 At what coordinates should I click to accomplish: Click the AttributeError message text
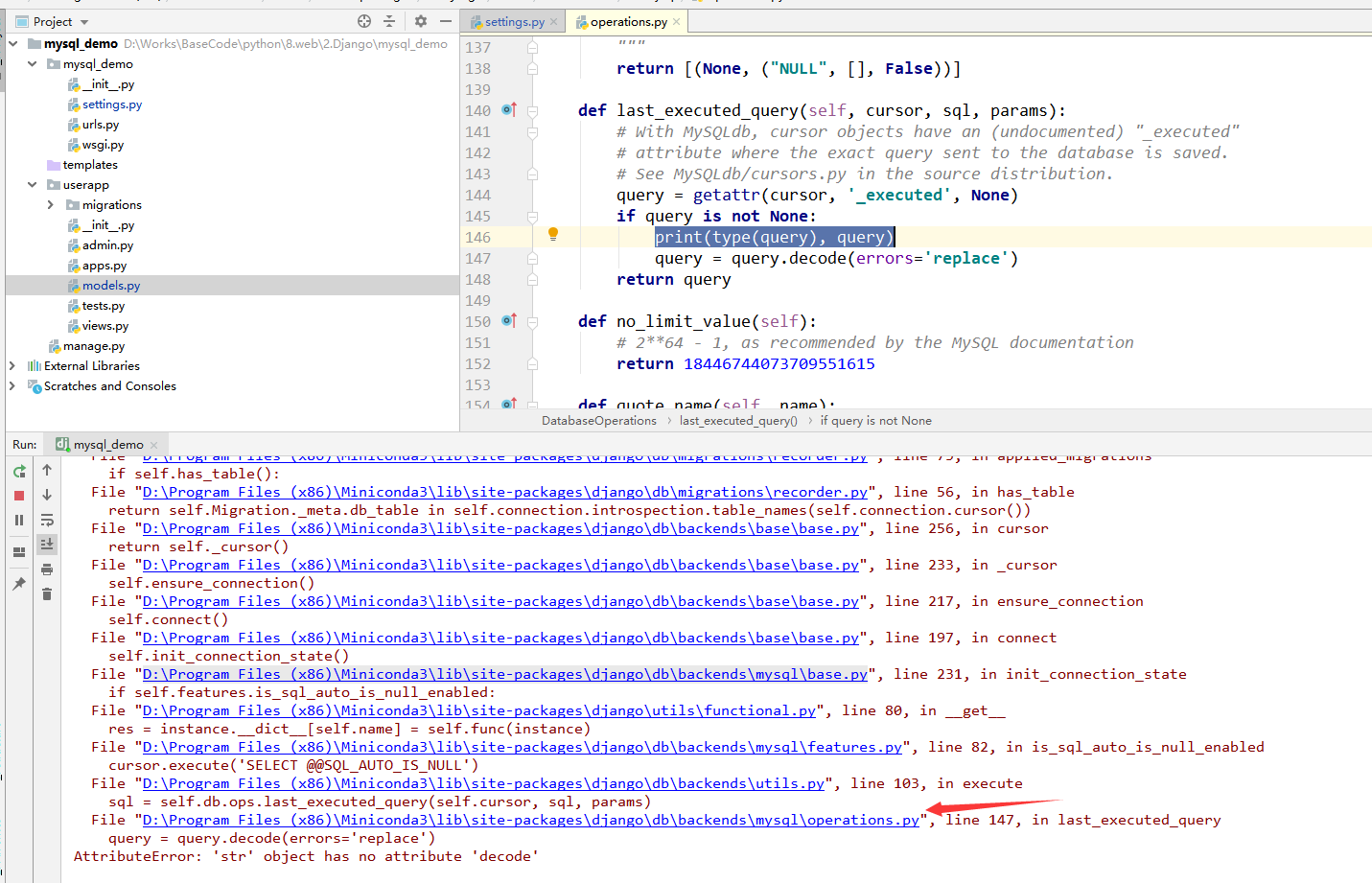click(306, 856)
